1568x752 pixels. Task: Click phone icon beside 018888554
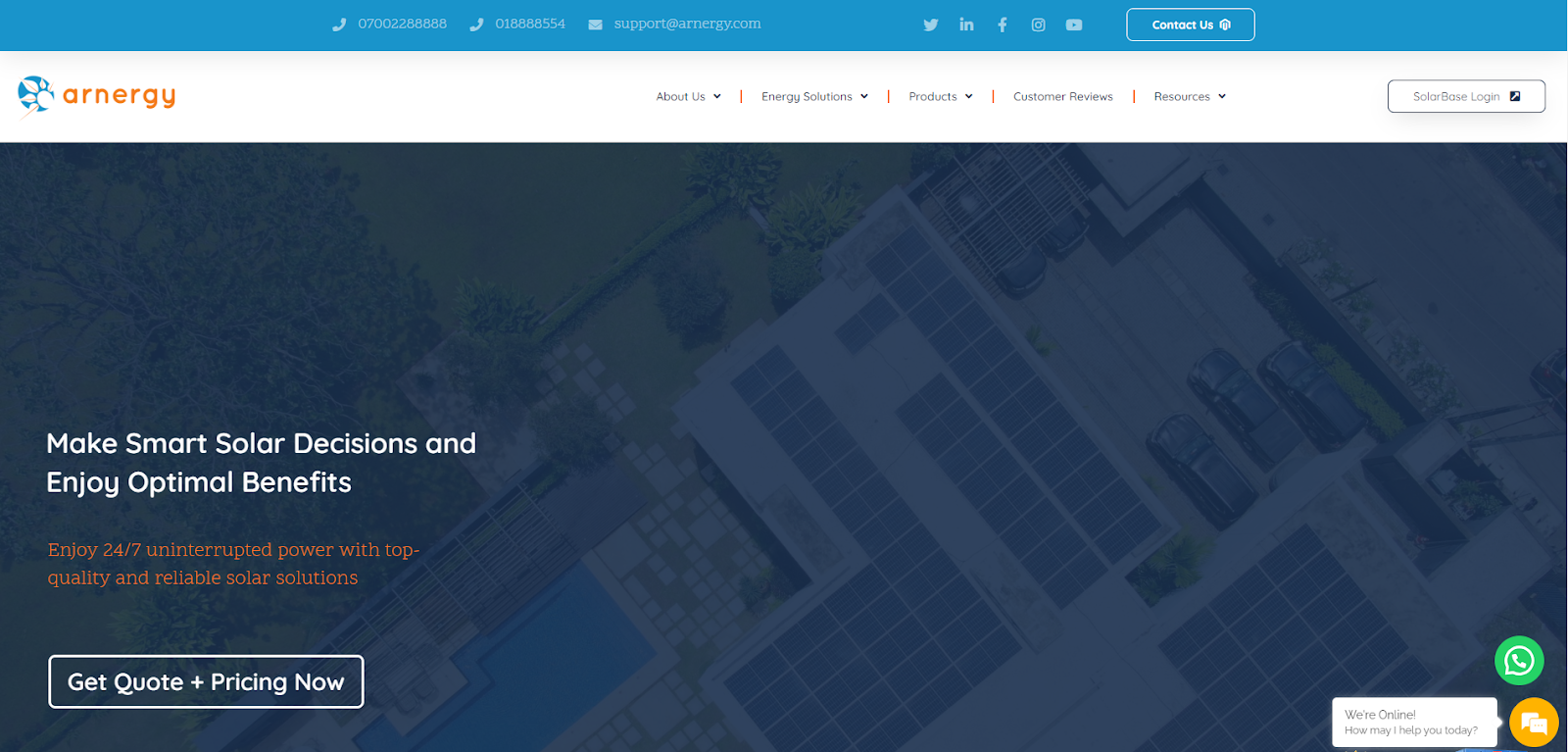[476, 25]
